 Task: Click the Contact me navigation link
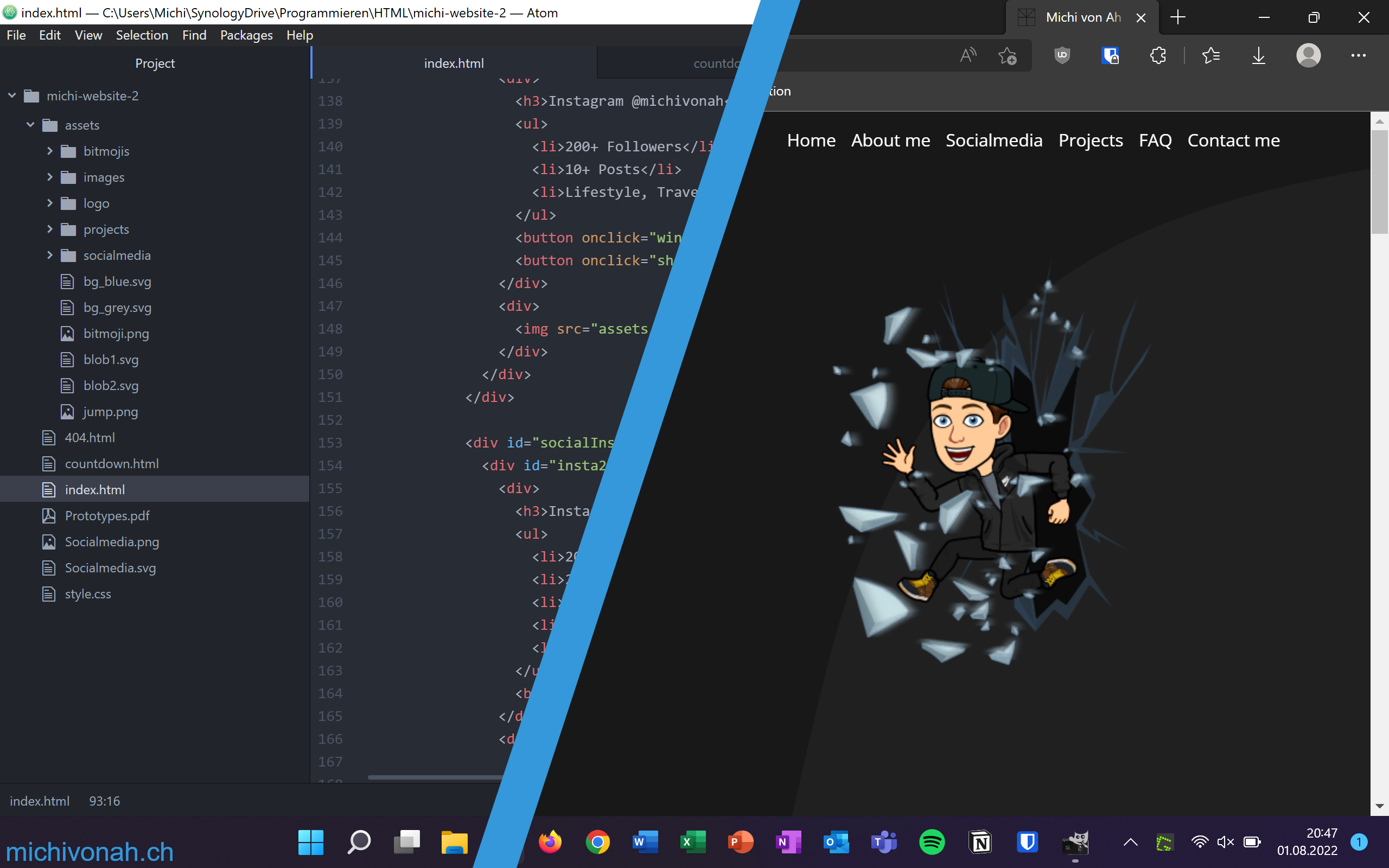point(1233,141)
